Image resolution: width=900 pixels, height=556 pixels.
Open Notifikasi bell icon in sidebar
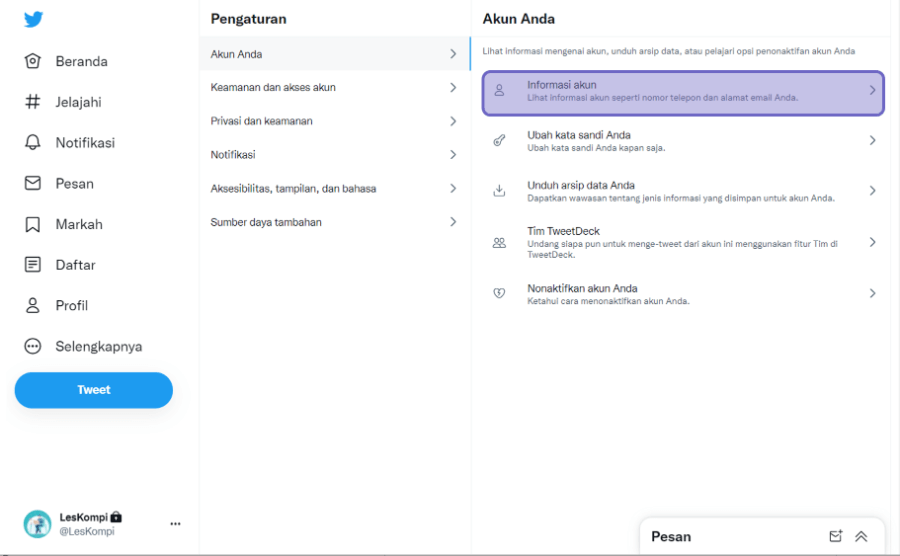tap(33, 142)
